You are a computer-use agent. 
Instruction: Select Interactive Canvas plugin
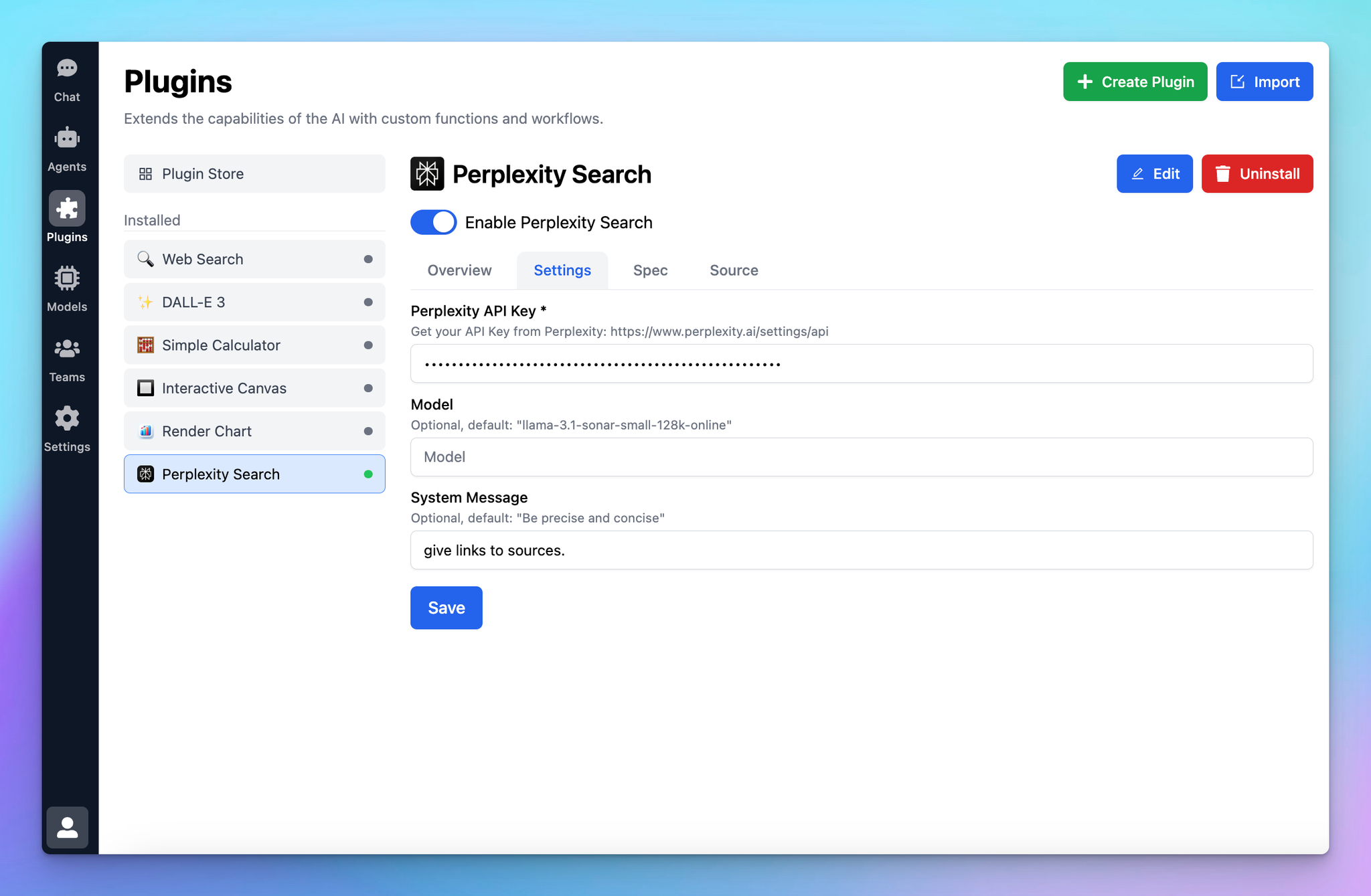[254, 388]
